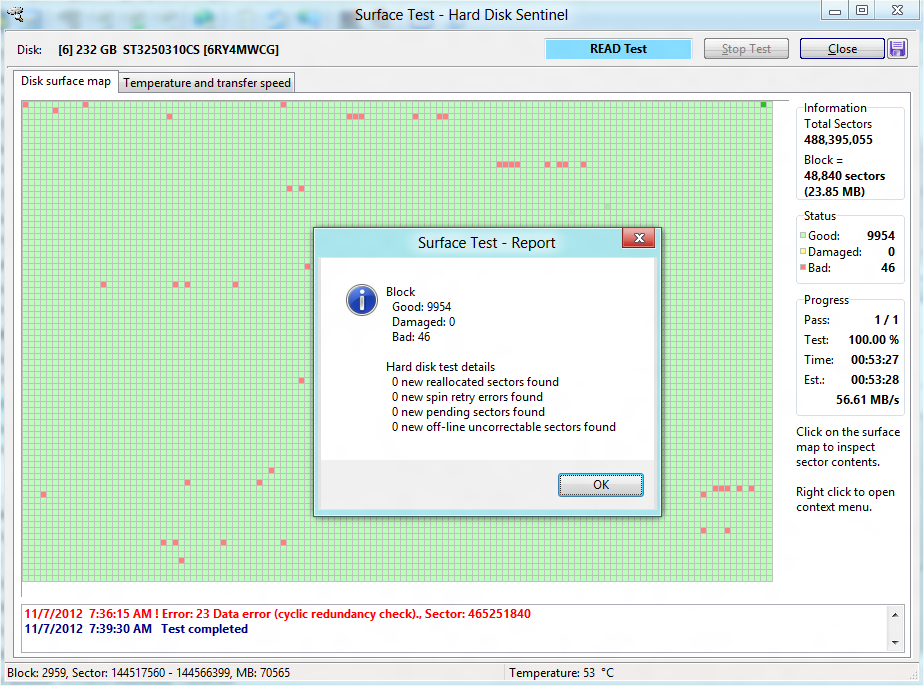
Task: Minimize the Surface Test window
Action: pyautogui.click(x=834, y=11)
